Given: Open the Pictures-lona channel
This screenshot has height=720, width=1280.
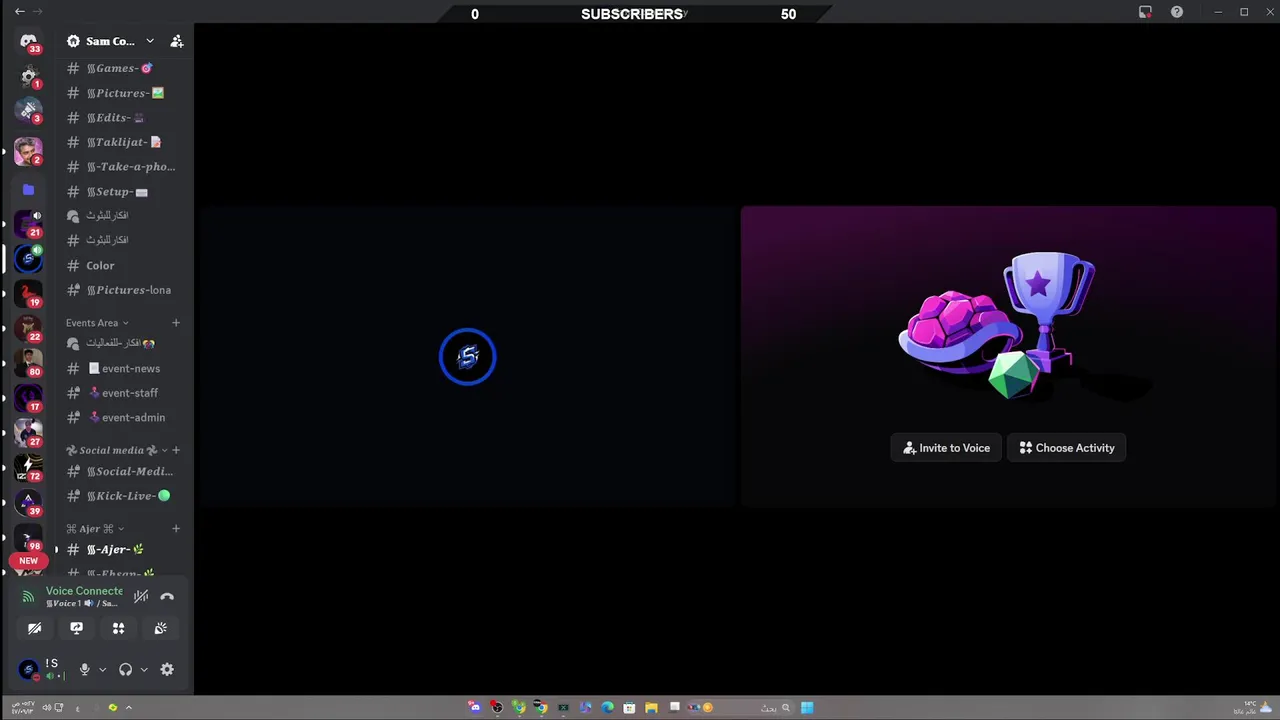Looking at the screenshot, I should pos(122,290).
